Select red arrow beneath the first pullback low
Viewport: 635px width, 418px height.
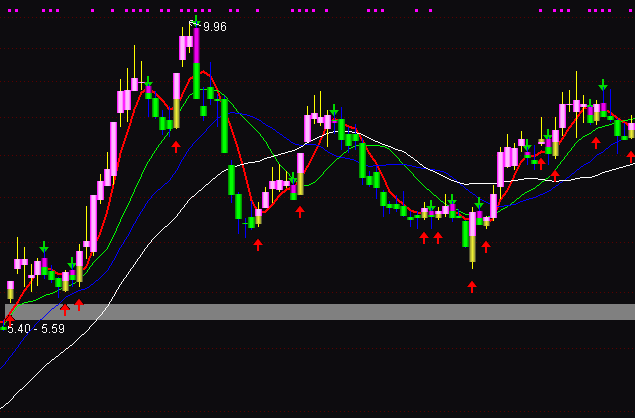coord(258,244)
